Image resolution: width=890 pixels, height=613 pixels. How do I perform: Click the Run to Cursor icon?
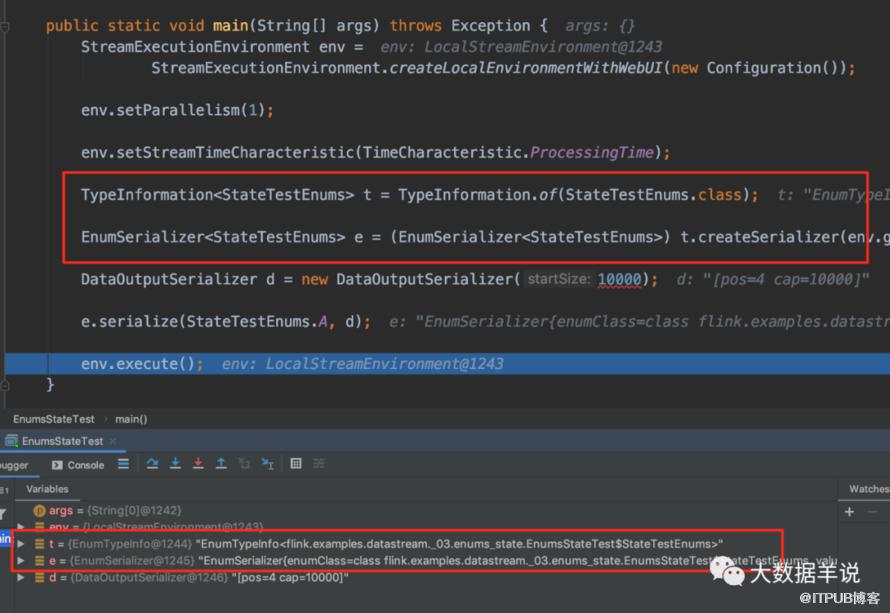click(267, 464)
